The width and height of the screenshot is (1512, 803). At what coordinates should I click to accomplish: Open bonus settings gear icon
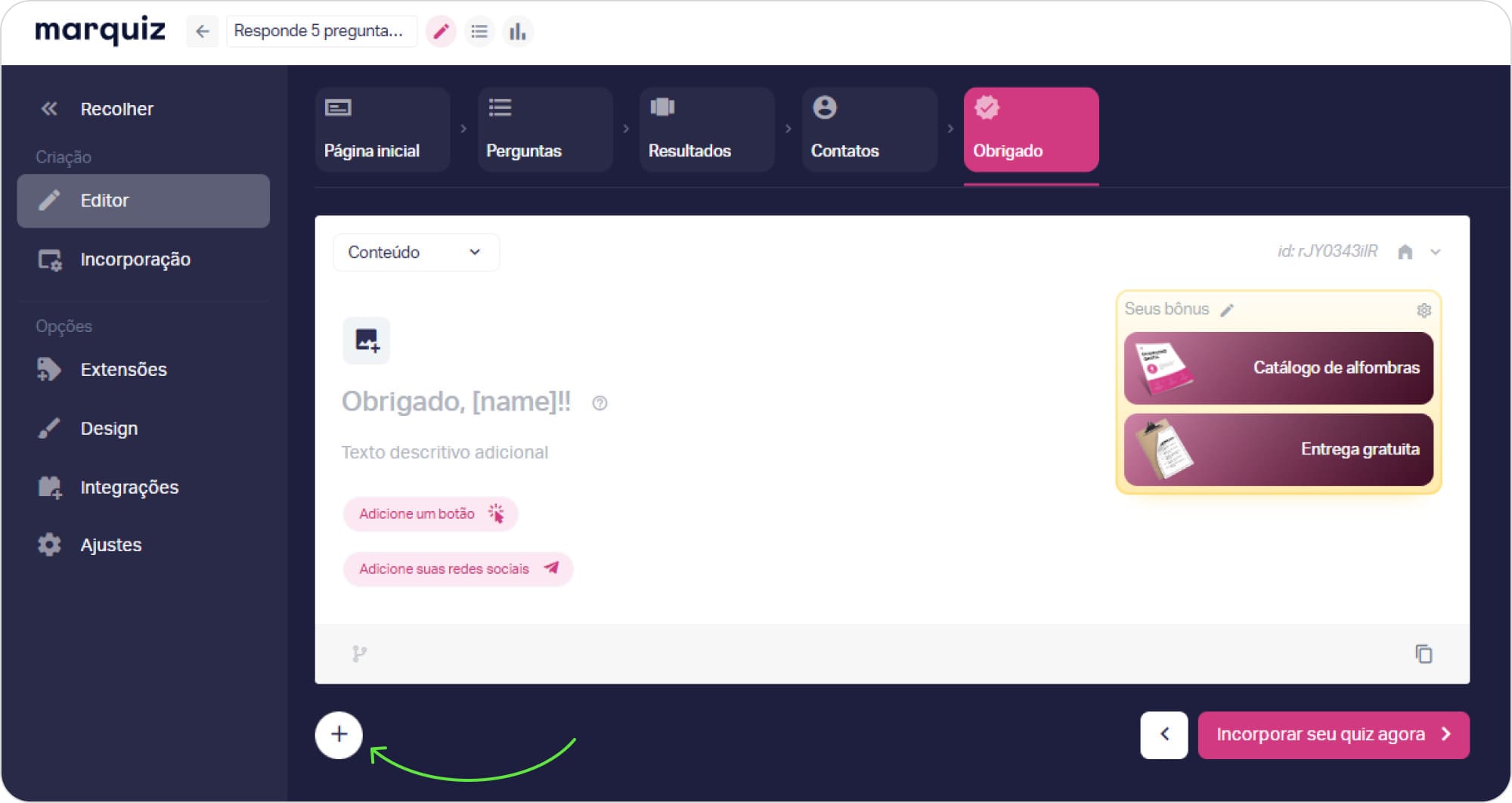(1424, 310)
